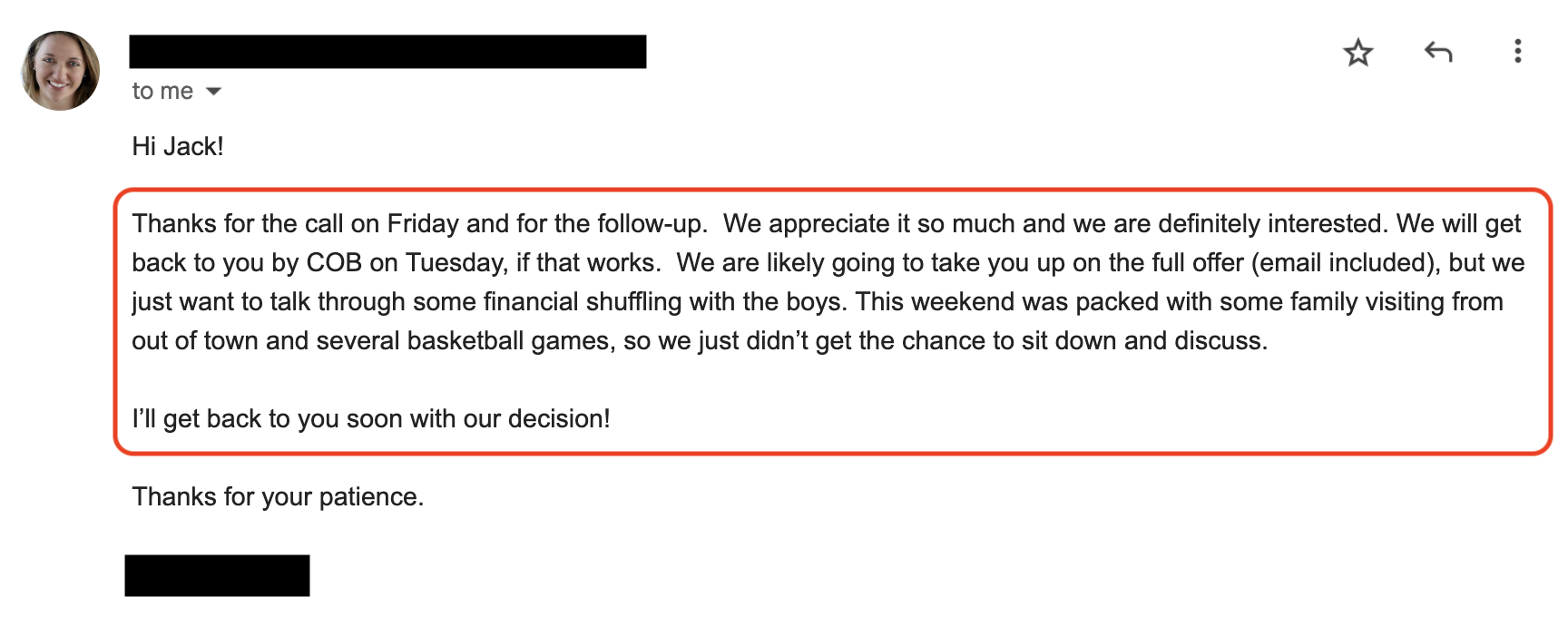The height and width of the screenshot is (617, 1568).
Task: Click the word "Friday" in the email
Action: (x=423, y=224)
